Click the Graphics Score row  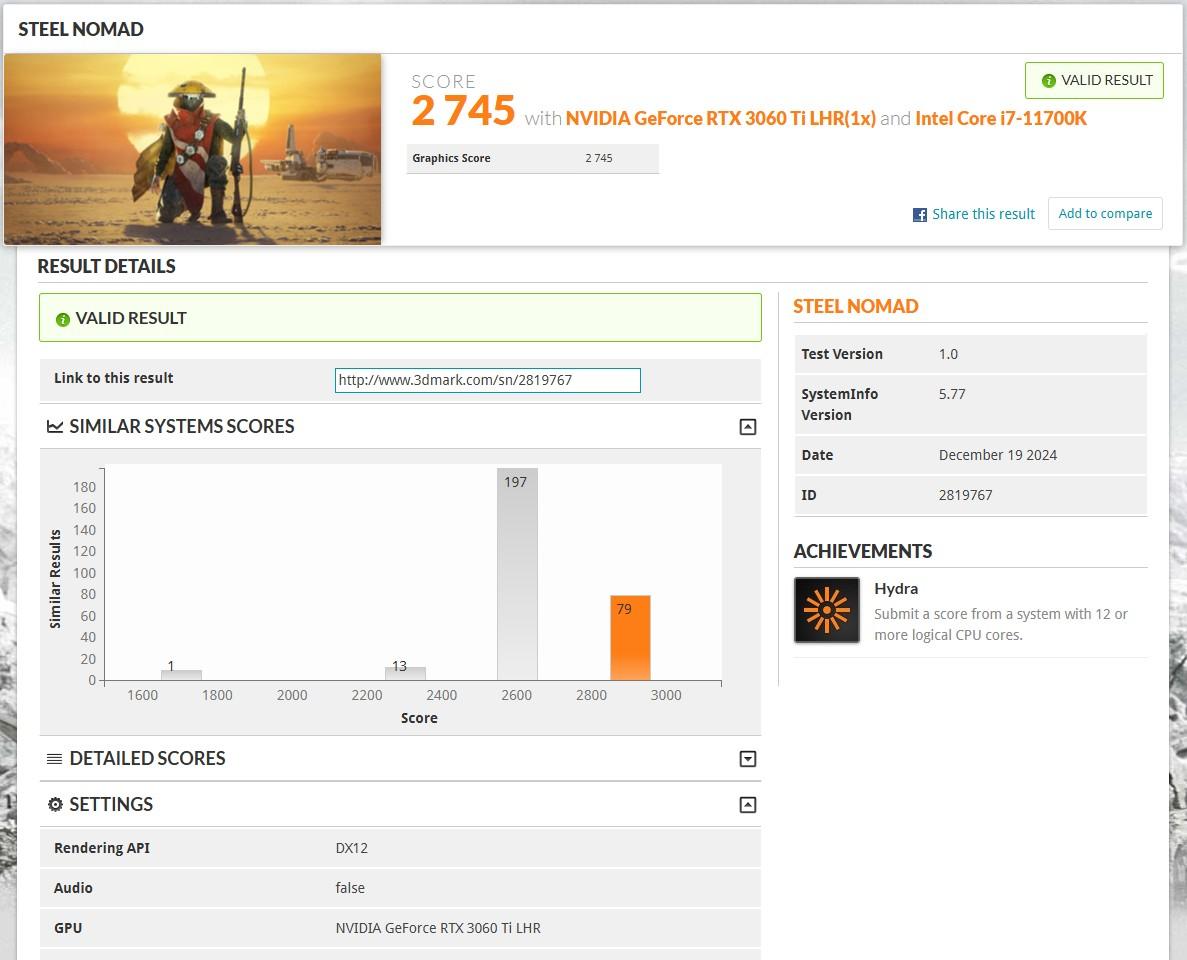[x=532, y=158]
